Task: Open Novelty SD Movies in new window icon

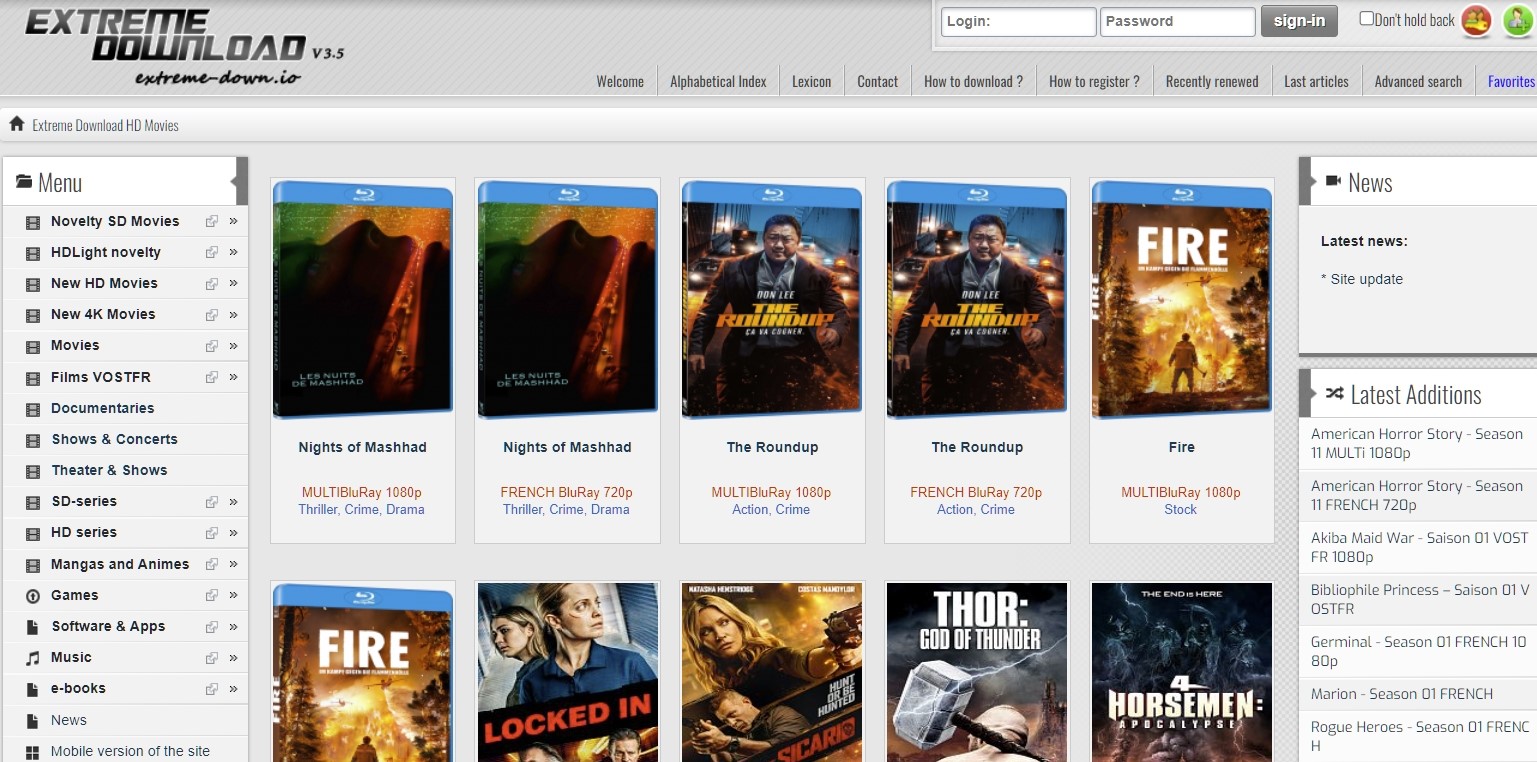Action: point(211,222)
